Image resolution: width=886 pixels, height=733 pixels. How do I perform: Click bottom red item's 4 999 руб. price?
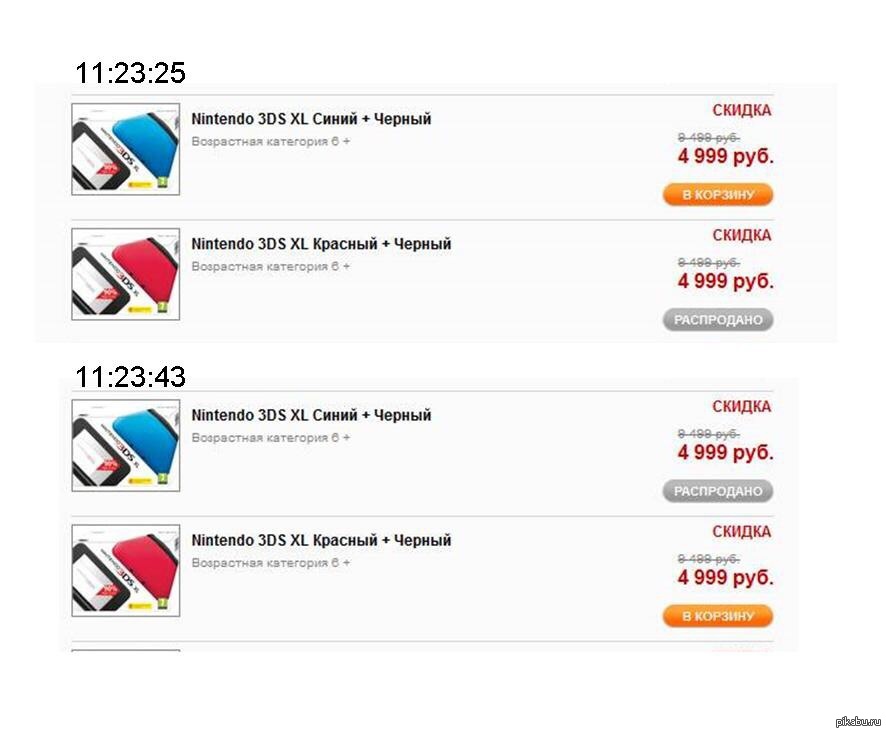point(726,578)
